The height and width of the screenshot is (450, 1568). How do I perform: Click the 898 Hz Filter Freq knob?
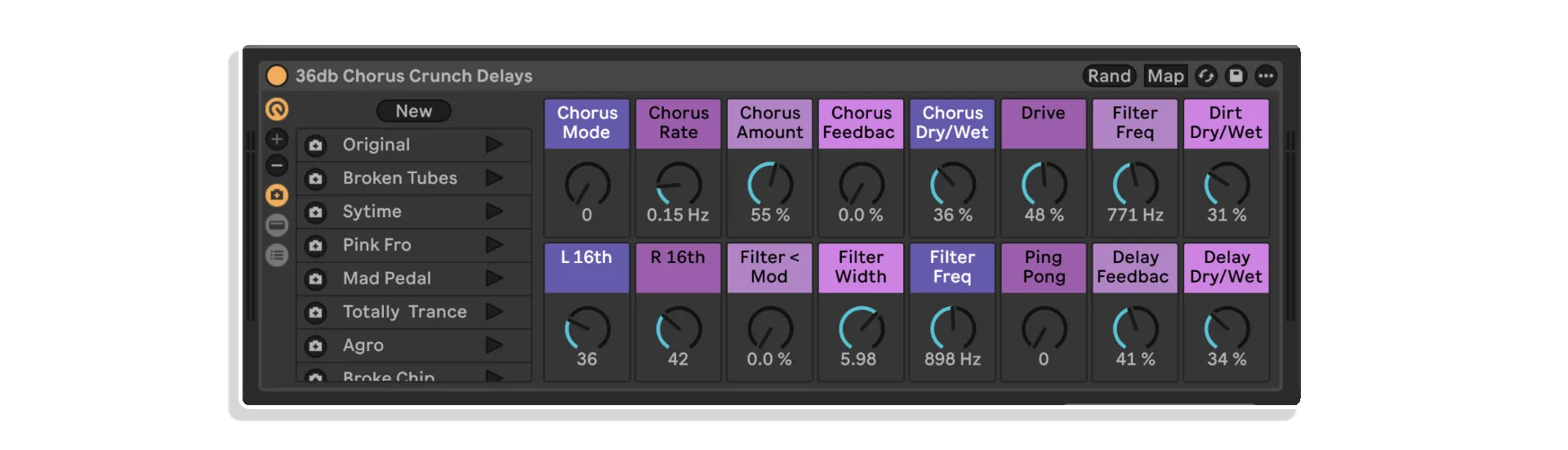pos(953,329)
